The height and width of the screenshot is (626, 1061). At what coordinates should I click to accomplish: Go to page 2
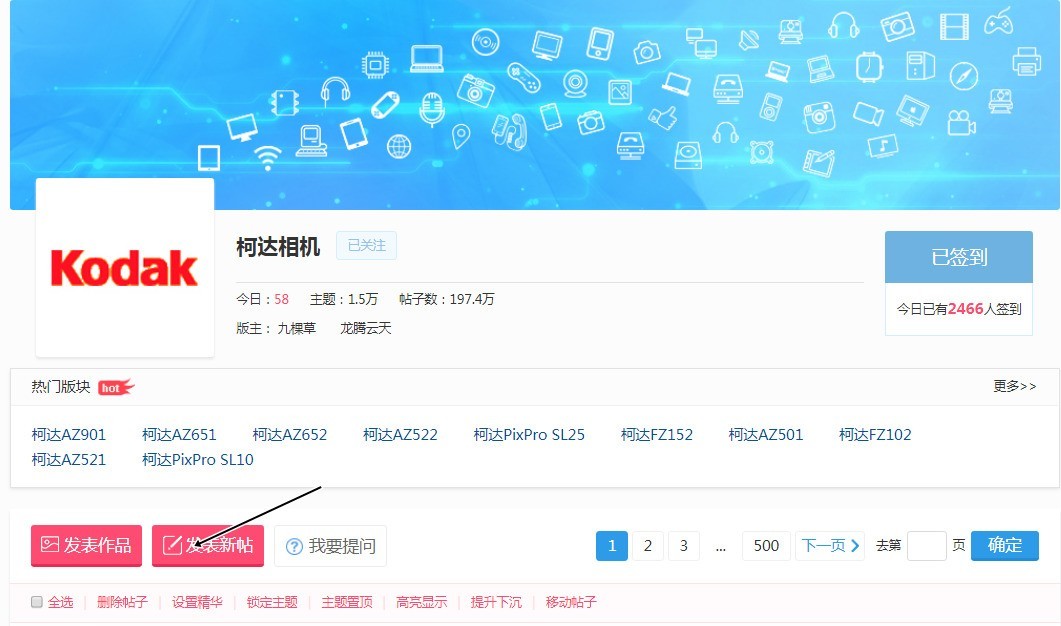coord(648,545)
